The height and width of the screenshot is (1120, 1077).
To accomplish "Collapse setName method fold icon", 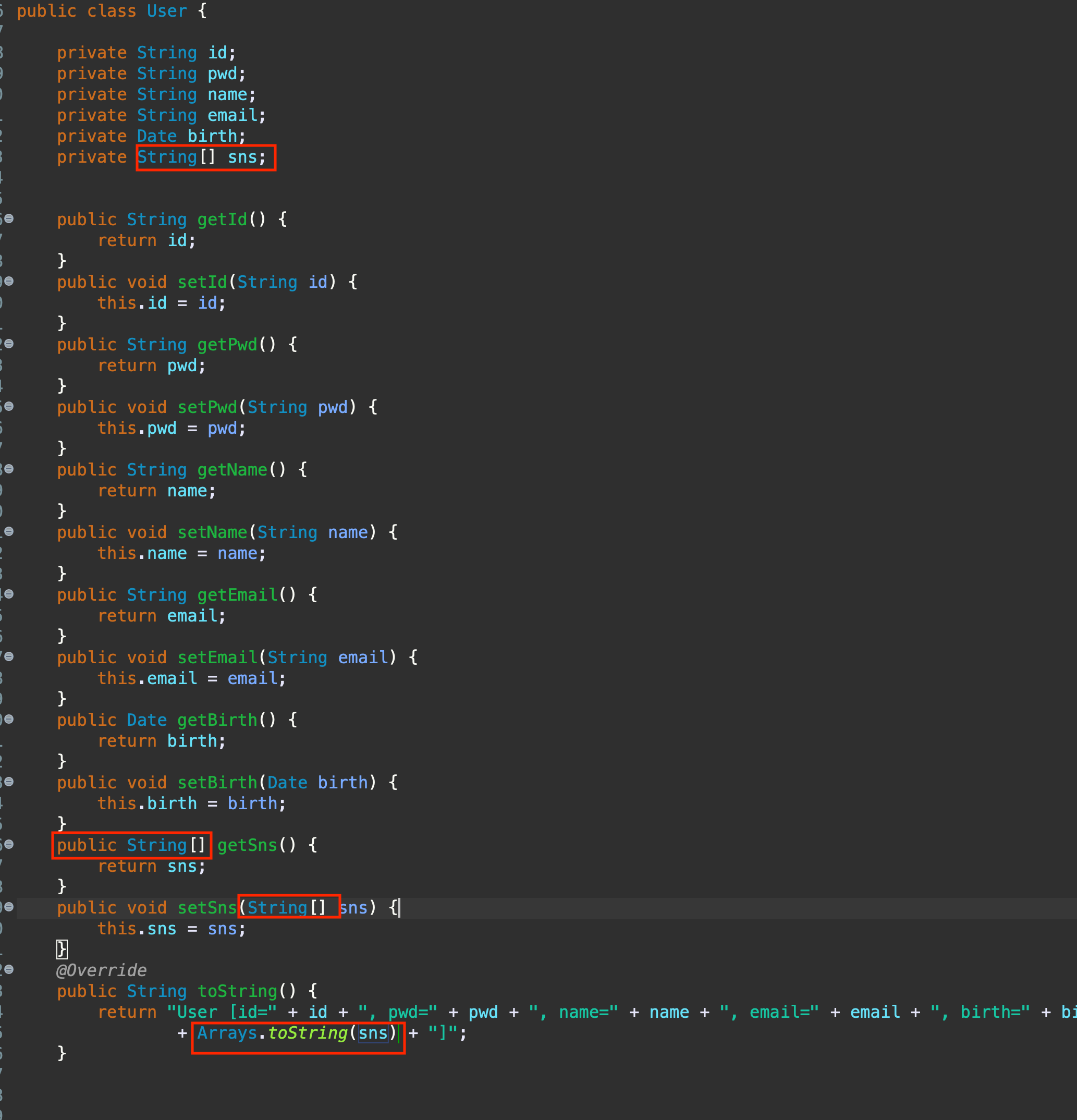I will click(x=9, y=531).
